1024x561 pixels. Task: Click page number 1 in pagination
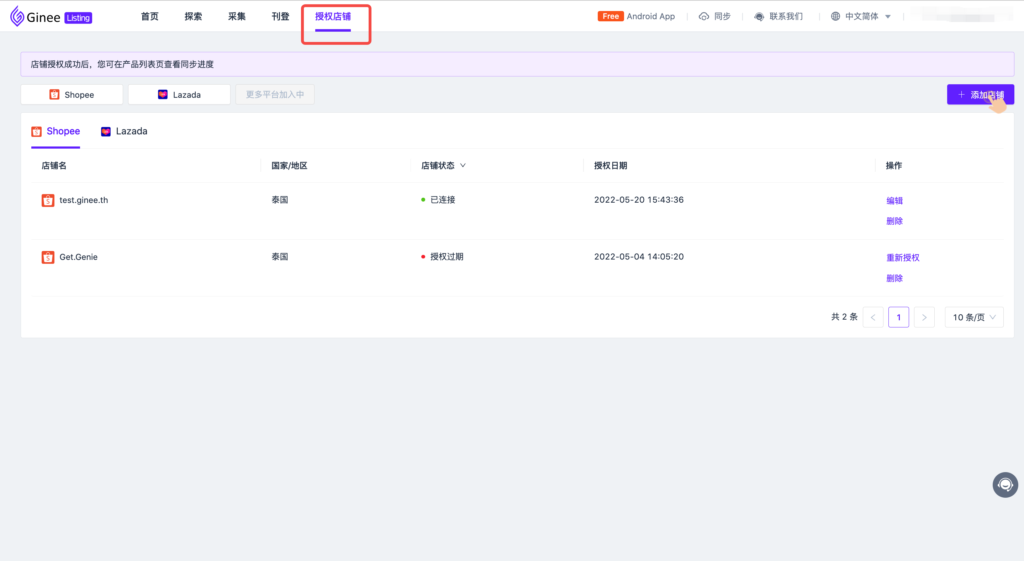(x=898, y=317)
